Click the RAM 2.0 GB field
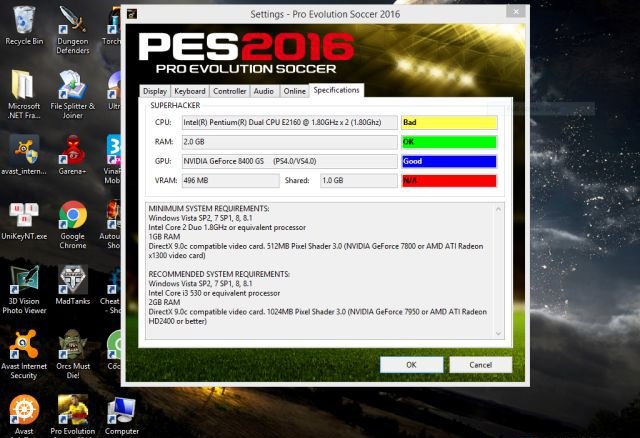The image size is (640, 438). click(289, 142)
